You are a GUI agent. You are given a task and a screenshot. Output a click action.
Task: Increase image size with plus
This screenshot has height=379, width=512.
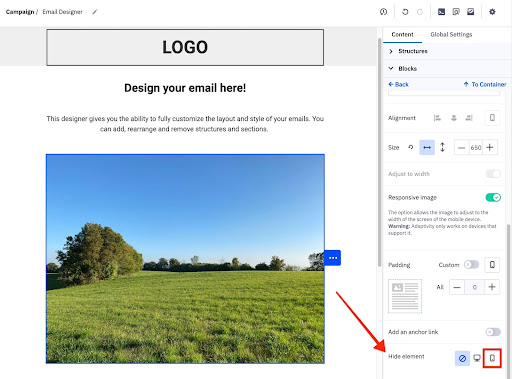click(x=490, y=147)
